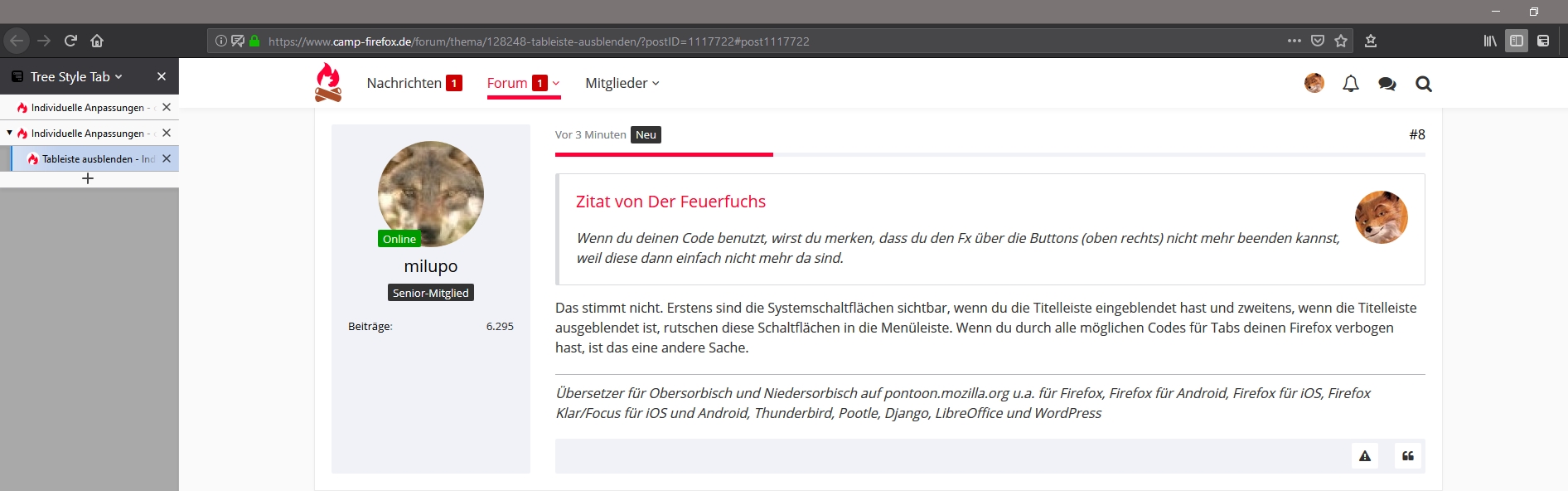The height and width of the screenshot is (491, 1568).
Task: Quote post #8 with the quote icon
Action: 1408,456
